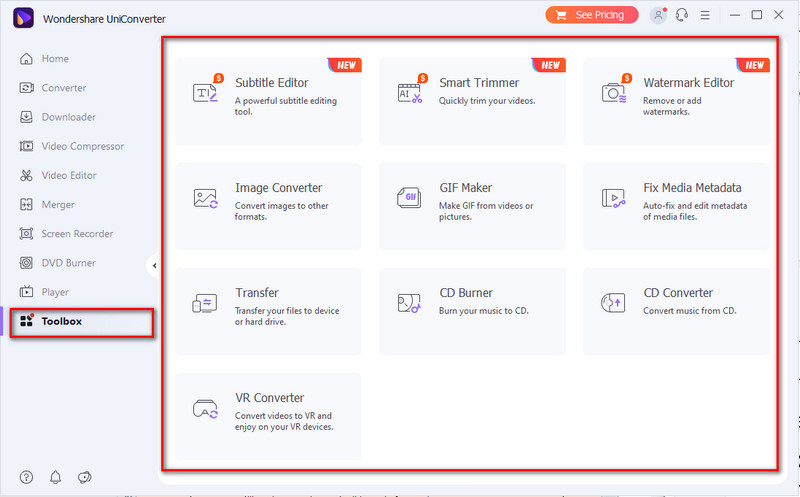800x497 pixels.
Task: Open the hamburger menu in title bar
Action: [x=705, y=15]
